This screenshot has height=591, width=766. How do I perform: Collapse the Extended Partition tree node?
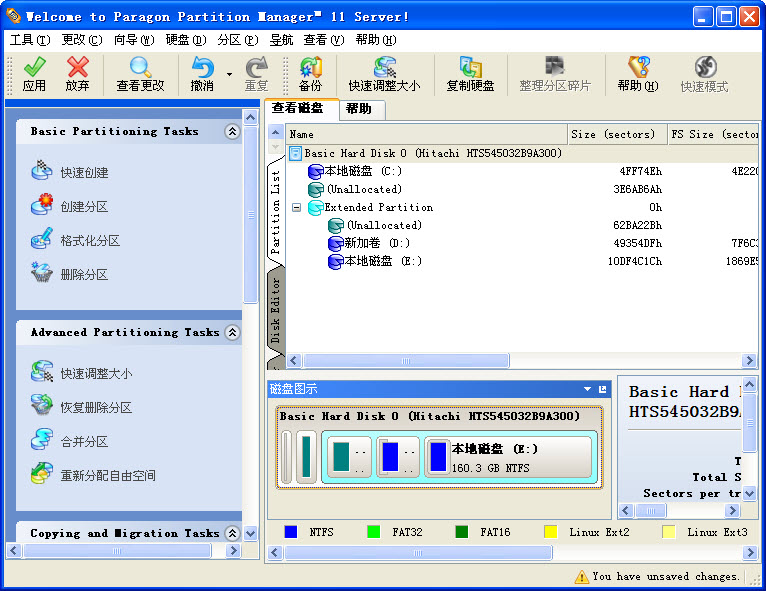coord(296,208)
